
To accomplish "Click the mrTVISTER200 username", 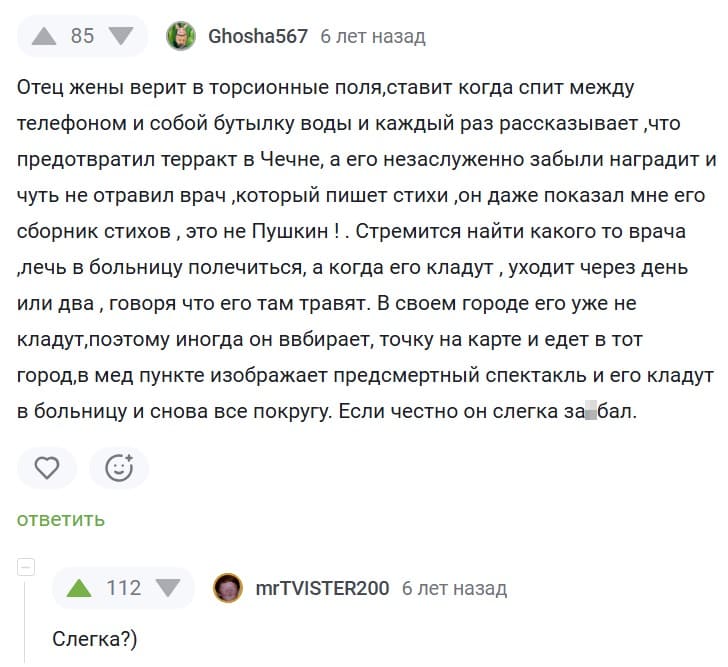I will [x=322, y=588].
